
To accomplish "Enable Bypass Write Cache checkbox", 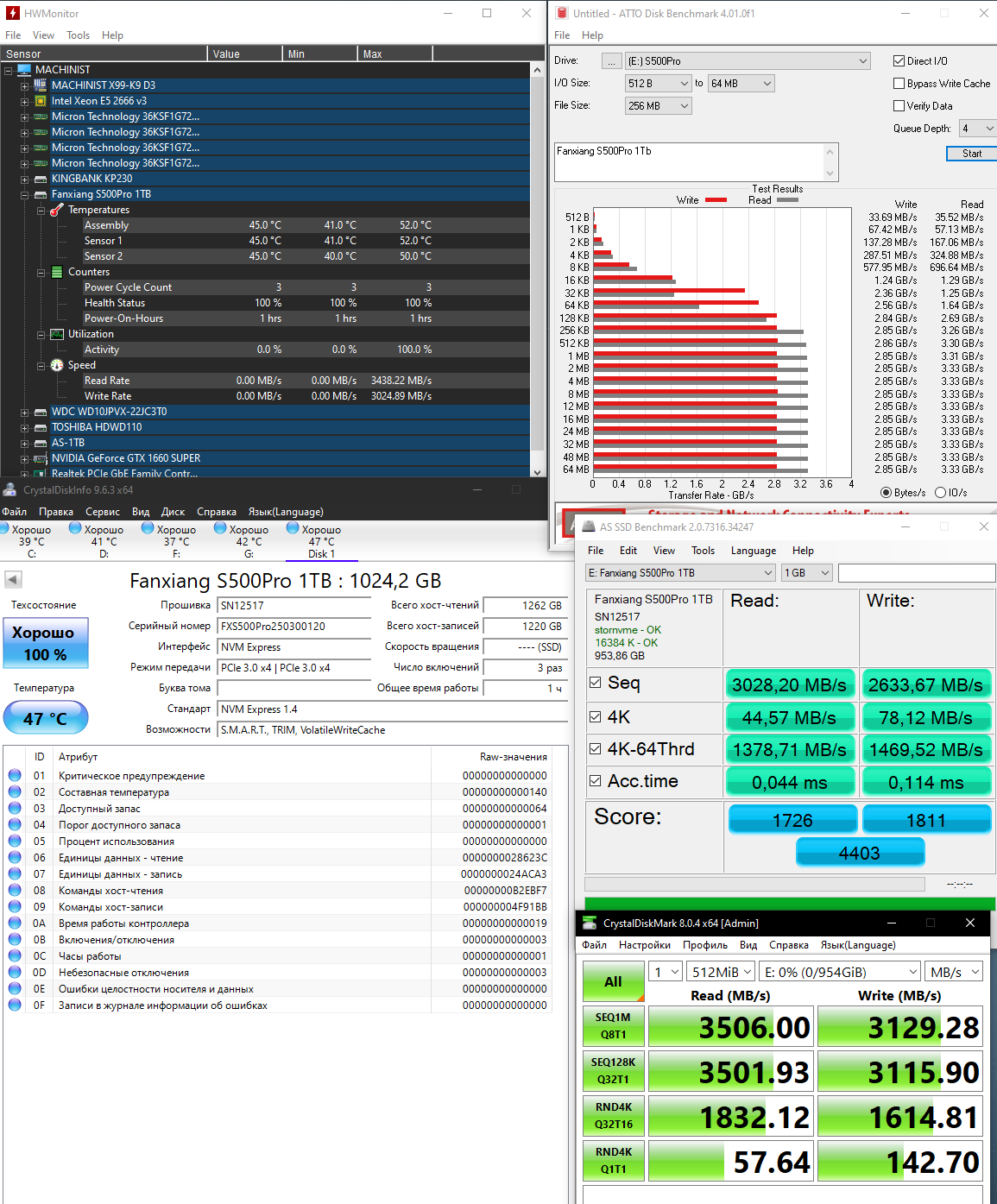I will coord(899,84).
